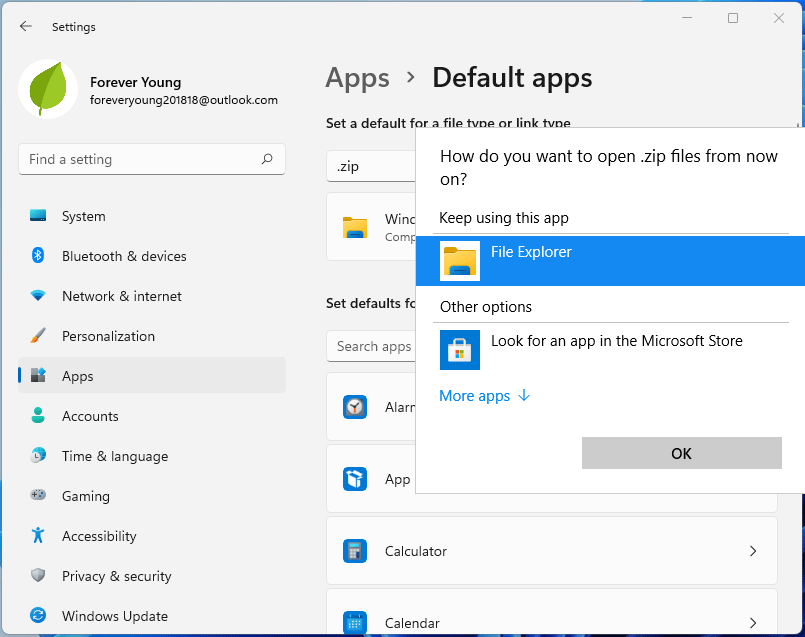Select Apps category in sidebar
The width and height of the screenshot is (805, 637).
152,375
